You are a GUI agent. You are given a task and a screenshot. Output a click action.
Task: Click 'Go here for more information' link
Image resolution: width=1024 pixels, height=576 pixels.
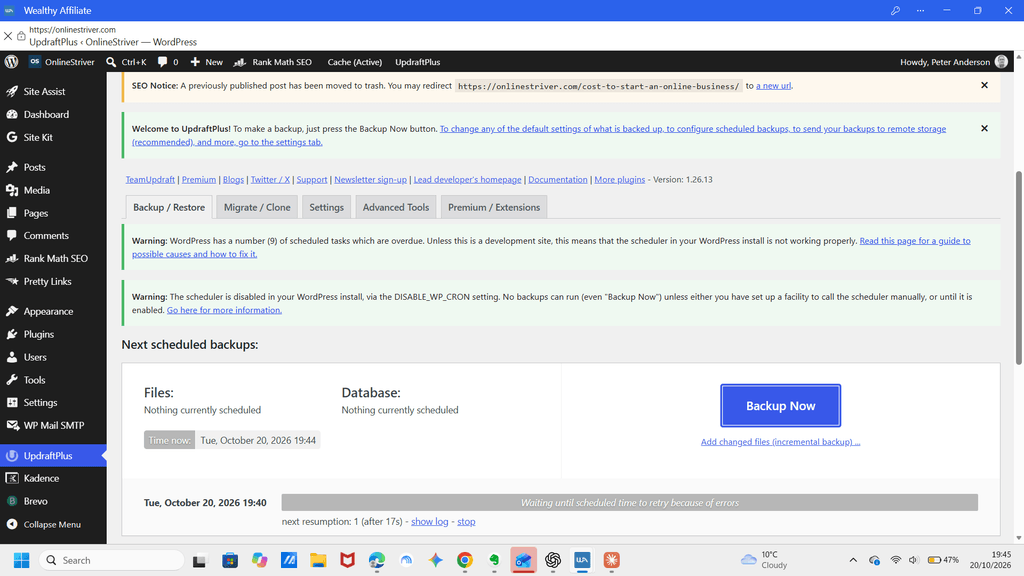[x=224, y=310]
